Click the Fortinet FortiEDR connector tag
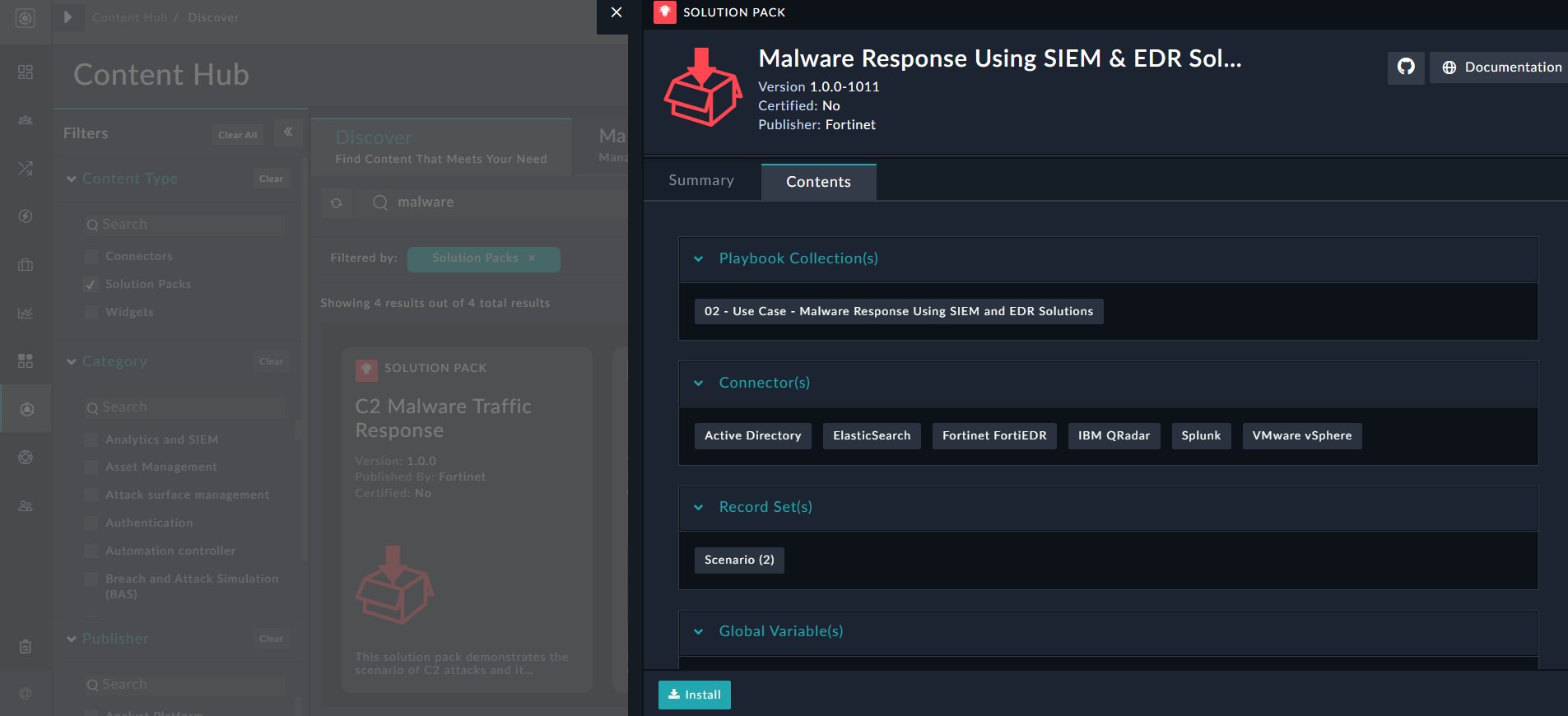This screenshot has height=716, width=1568. [994, 435]
